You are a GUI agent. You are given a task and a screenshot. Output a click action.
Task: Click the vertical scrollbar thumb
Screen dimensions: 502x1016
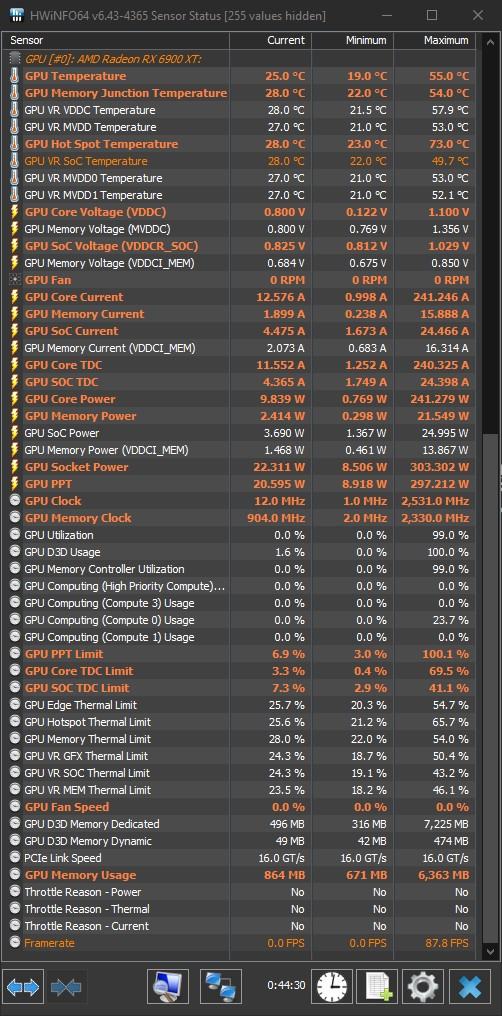pos(489,688)
